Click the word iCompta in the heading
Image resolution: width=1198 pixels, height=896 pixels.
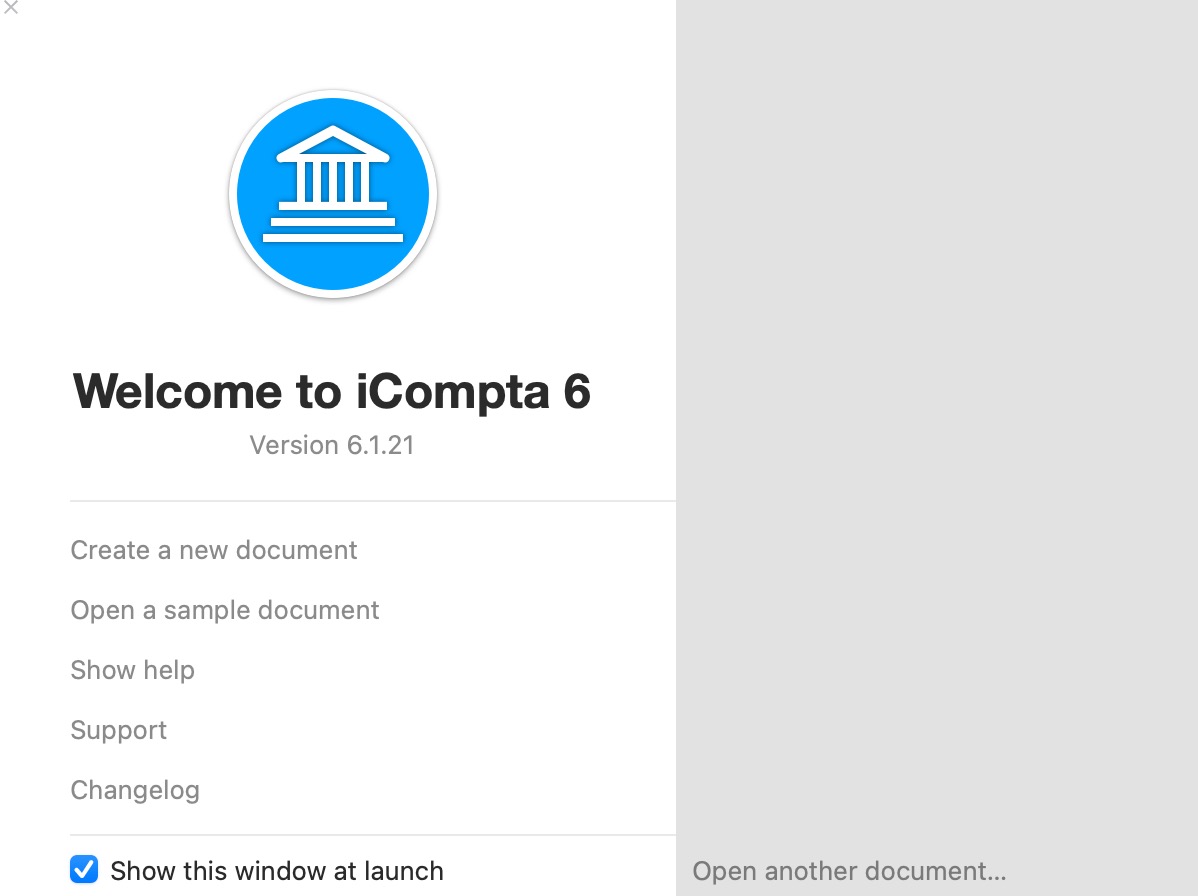[453, 392]
